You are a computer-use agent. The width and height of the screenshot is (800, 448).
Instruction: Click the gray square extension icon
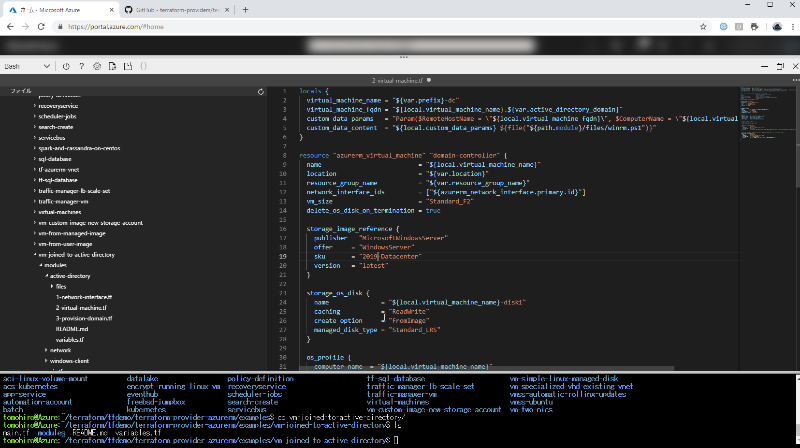click(739, 27)
